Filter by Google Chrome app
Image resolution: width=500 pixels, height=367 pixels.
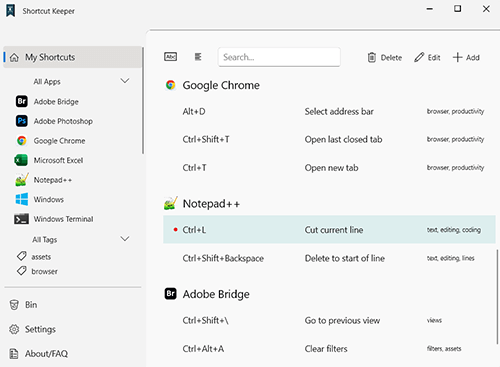[59, 141]
